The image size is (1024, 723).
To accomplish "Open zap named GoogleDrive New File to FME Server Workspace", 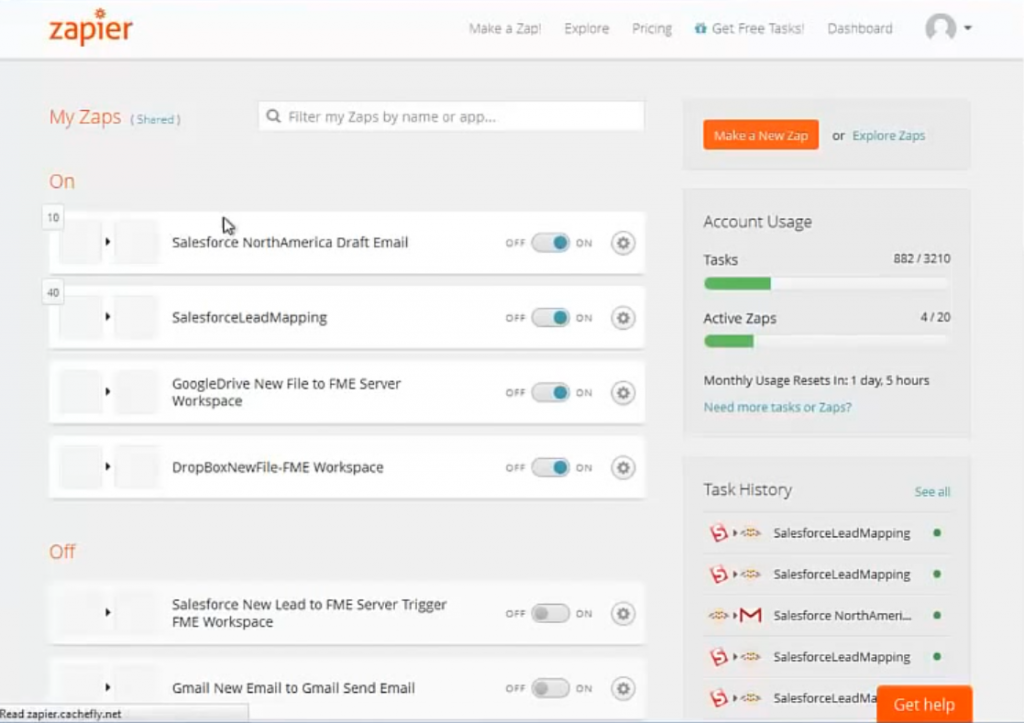I will (286, 392).
